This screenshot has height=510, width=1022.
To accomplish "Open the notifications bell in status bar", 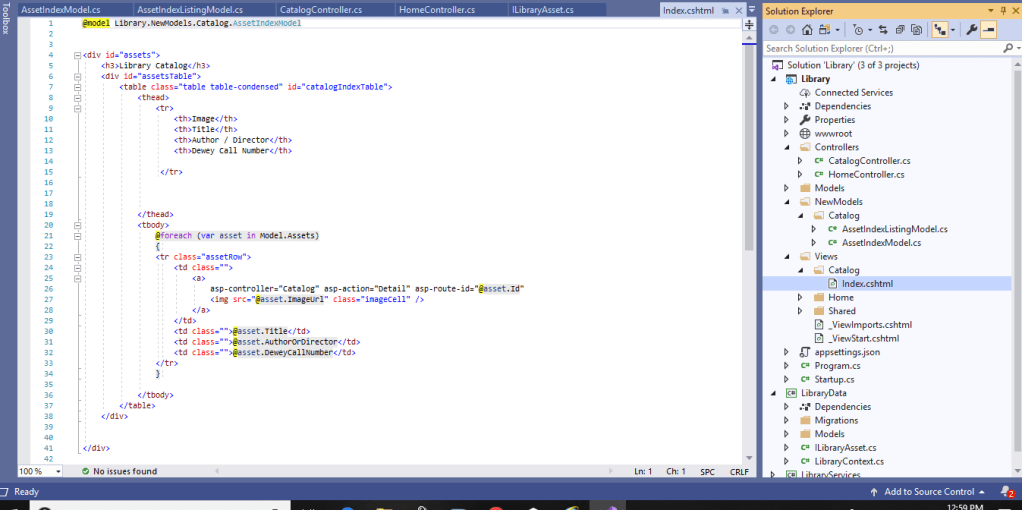I will point(1008,492).
